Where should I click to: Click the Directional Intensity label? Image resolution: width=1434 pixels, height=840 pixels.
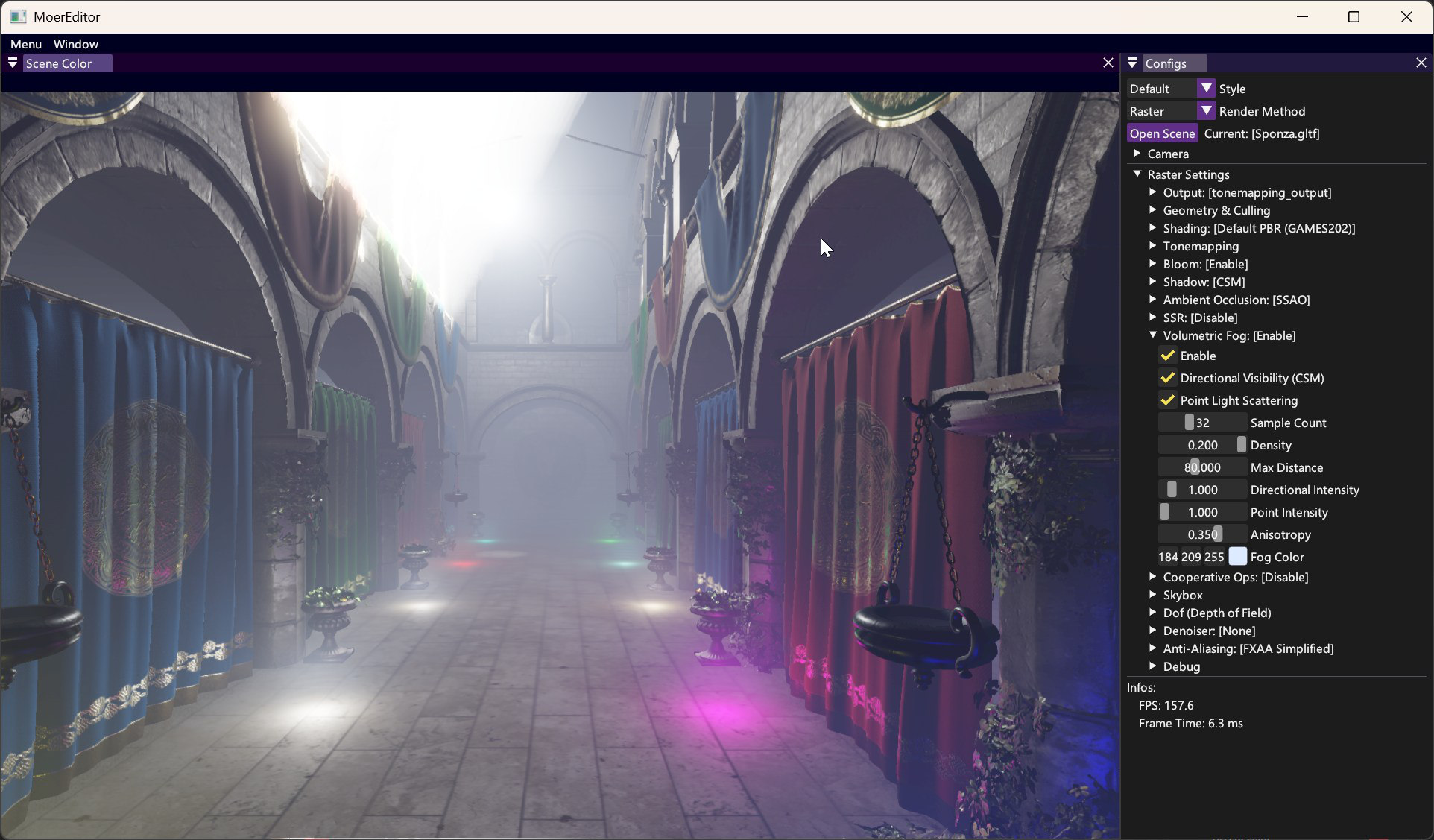(x=1304, y=490)
